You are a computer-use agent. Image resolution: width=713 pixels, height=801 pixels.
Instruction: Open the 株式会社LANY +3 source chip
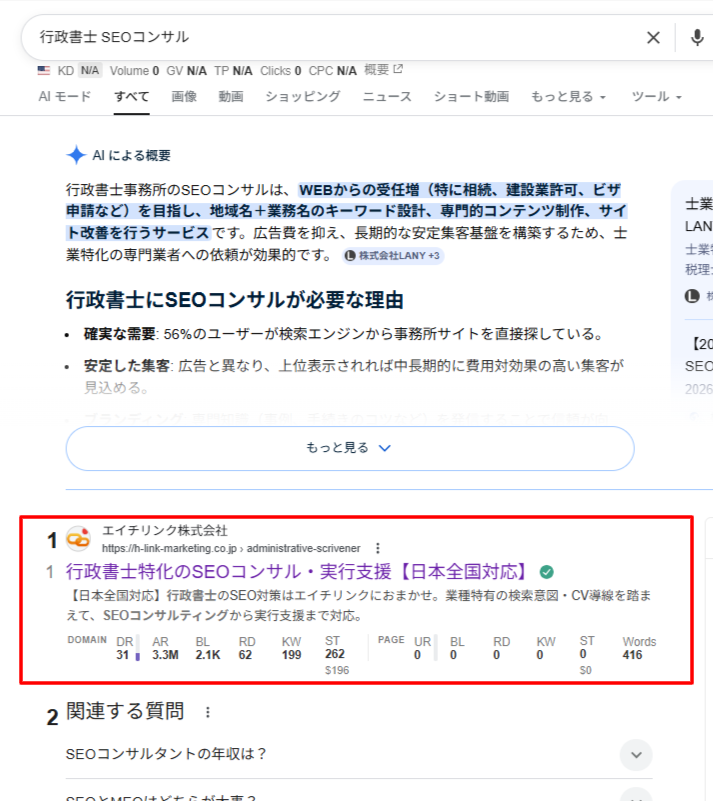point(393,255)
